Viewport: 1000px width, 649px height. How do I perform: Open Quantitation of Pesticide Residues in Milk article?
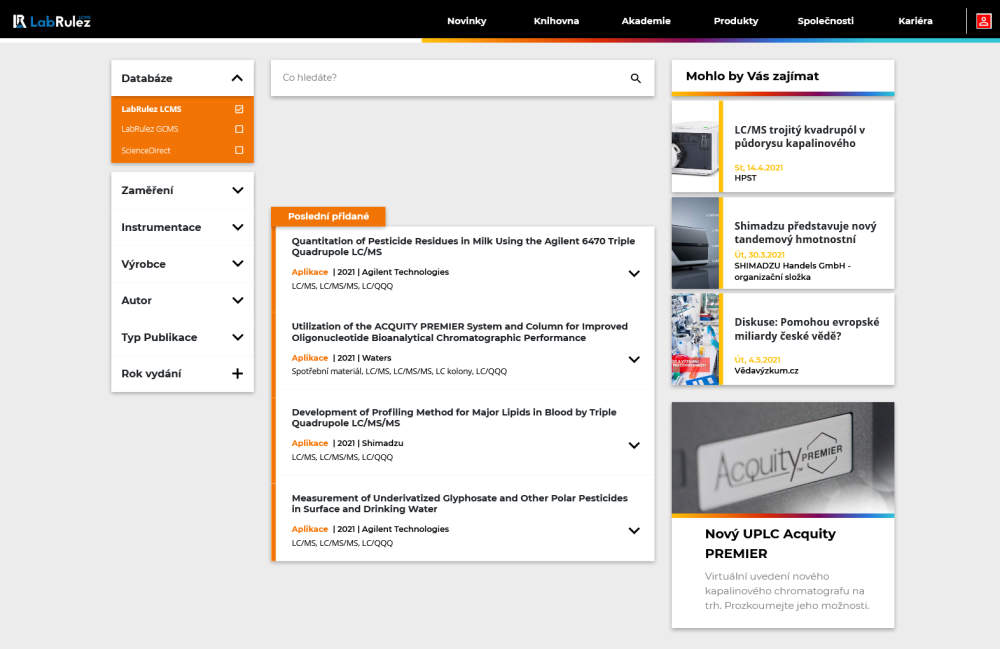pos(463,246)
